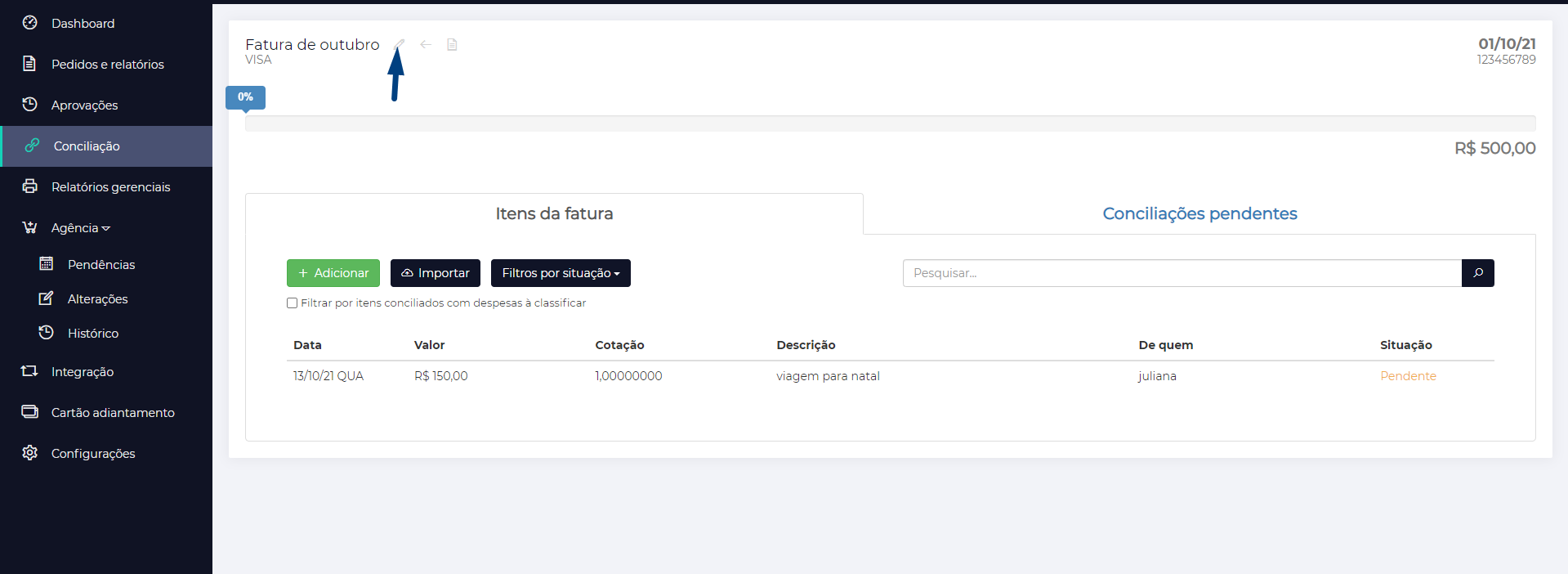Click the Pendente status link

click(1408, 376)
